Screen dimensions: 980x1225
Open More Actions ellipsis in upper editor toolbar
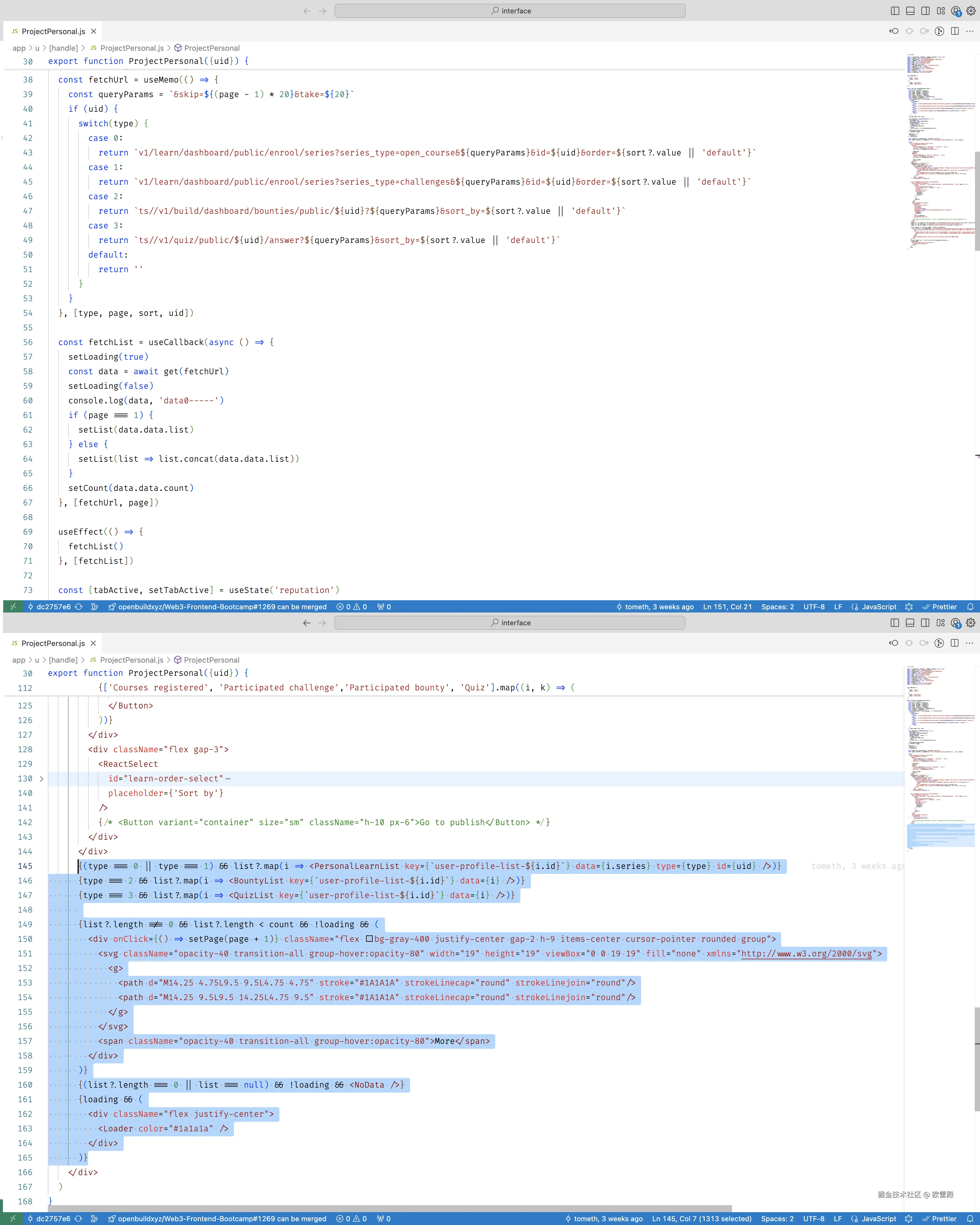970,31
